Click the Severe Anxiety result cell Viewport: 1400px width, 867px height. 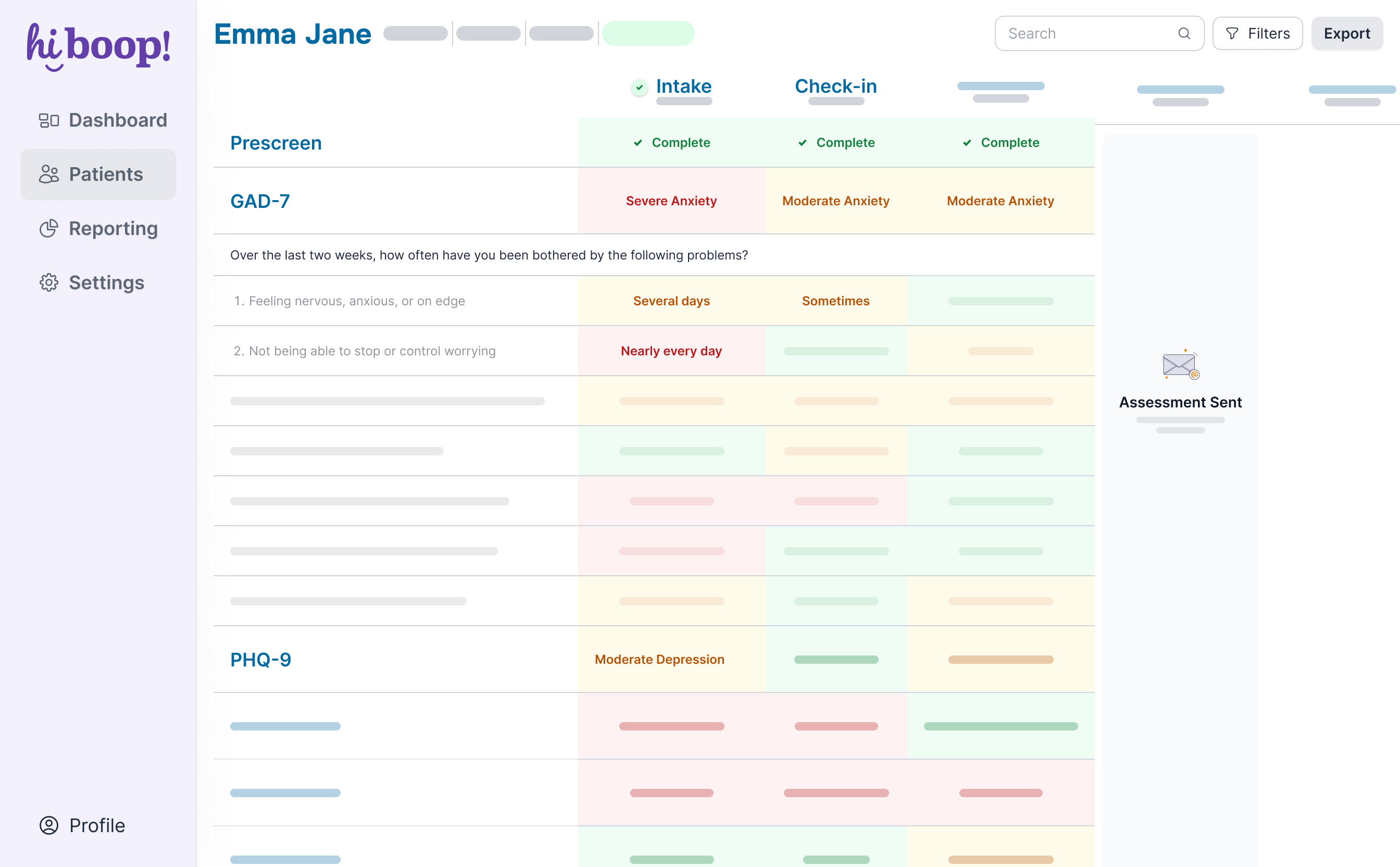(671, 201)
